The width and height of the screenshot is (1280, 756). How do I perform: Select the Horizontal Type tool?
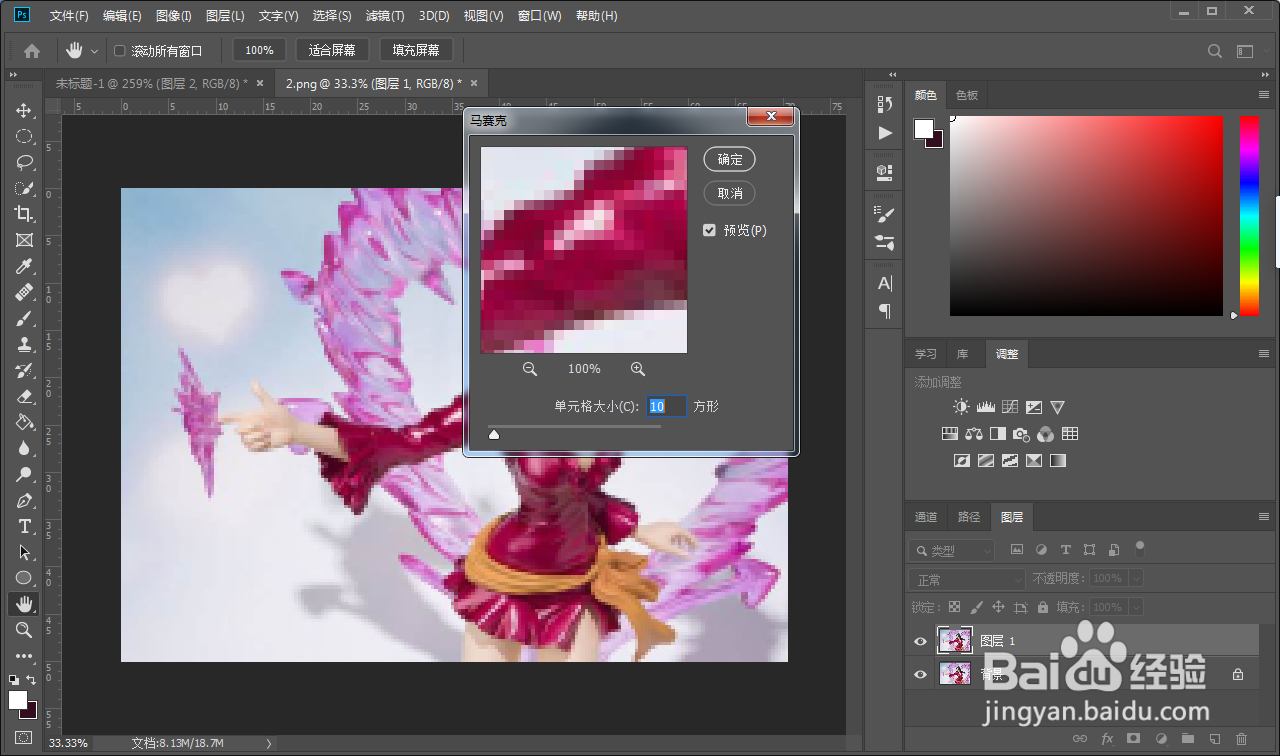click(24, 526)
